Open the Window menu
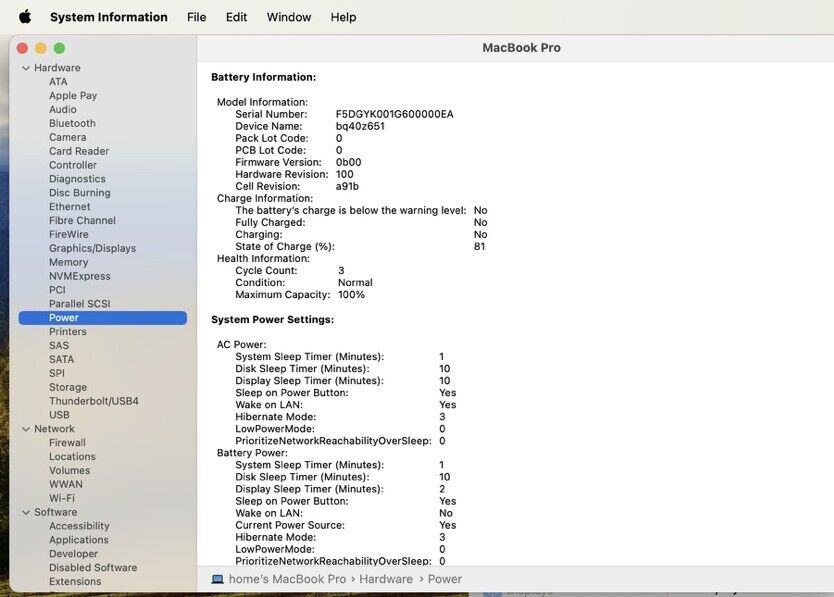Screen dimensions: 834x597 [x=289, y=17]
